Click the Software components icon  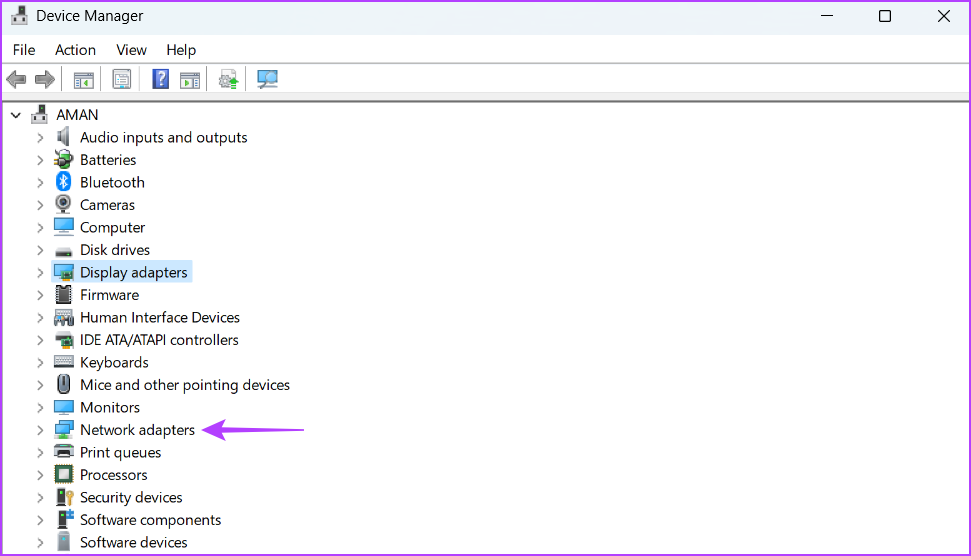(x=64, y=519)
